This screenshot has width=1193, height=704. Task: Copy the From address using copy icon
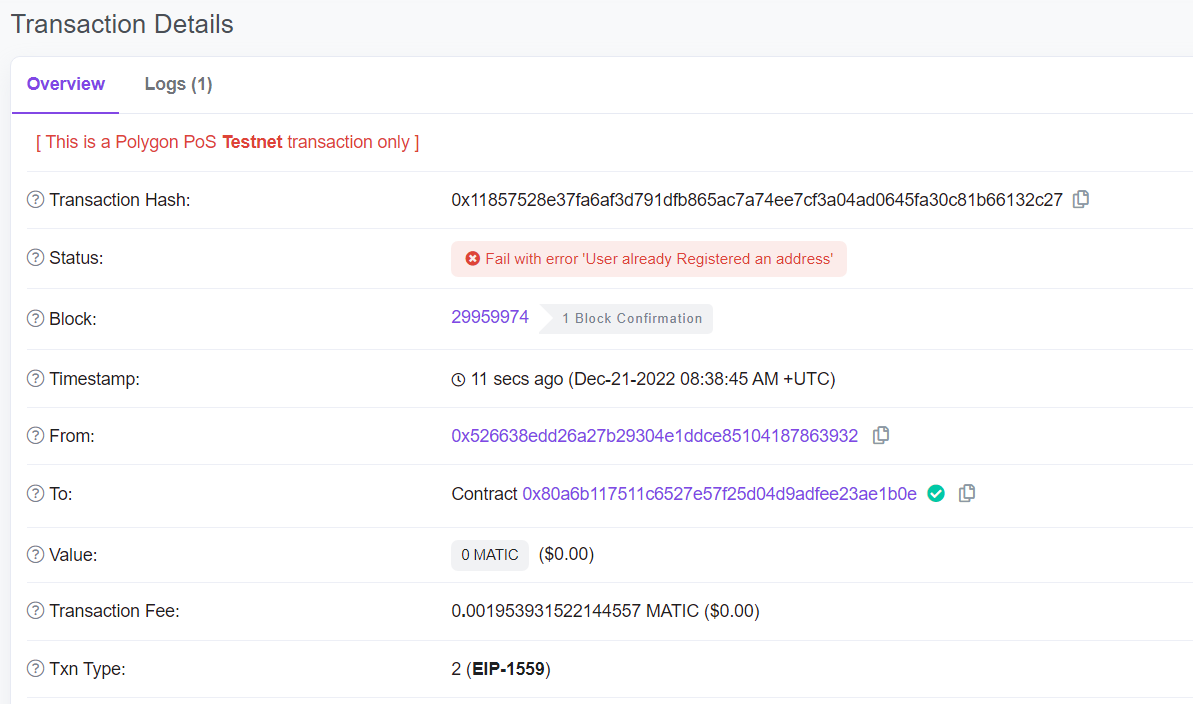coord(880,435)
